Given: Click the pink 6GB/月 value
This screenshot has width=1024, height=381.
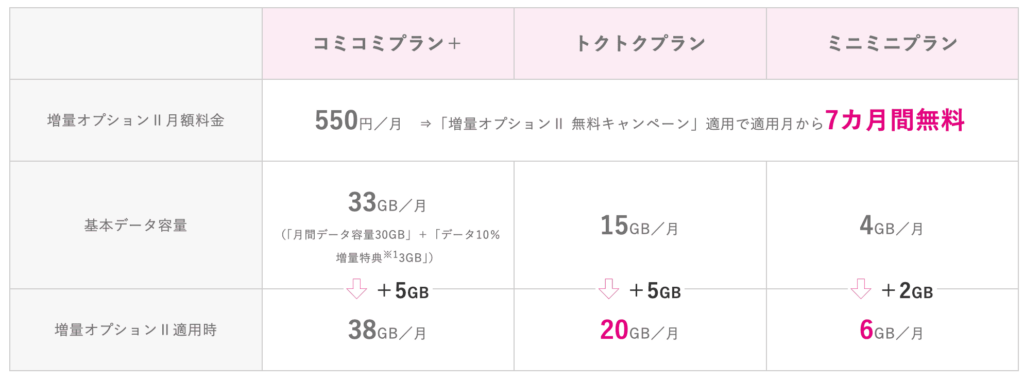Looking at the screenshot, I should point(891,331).
